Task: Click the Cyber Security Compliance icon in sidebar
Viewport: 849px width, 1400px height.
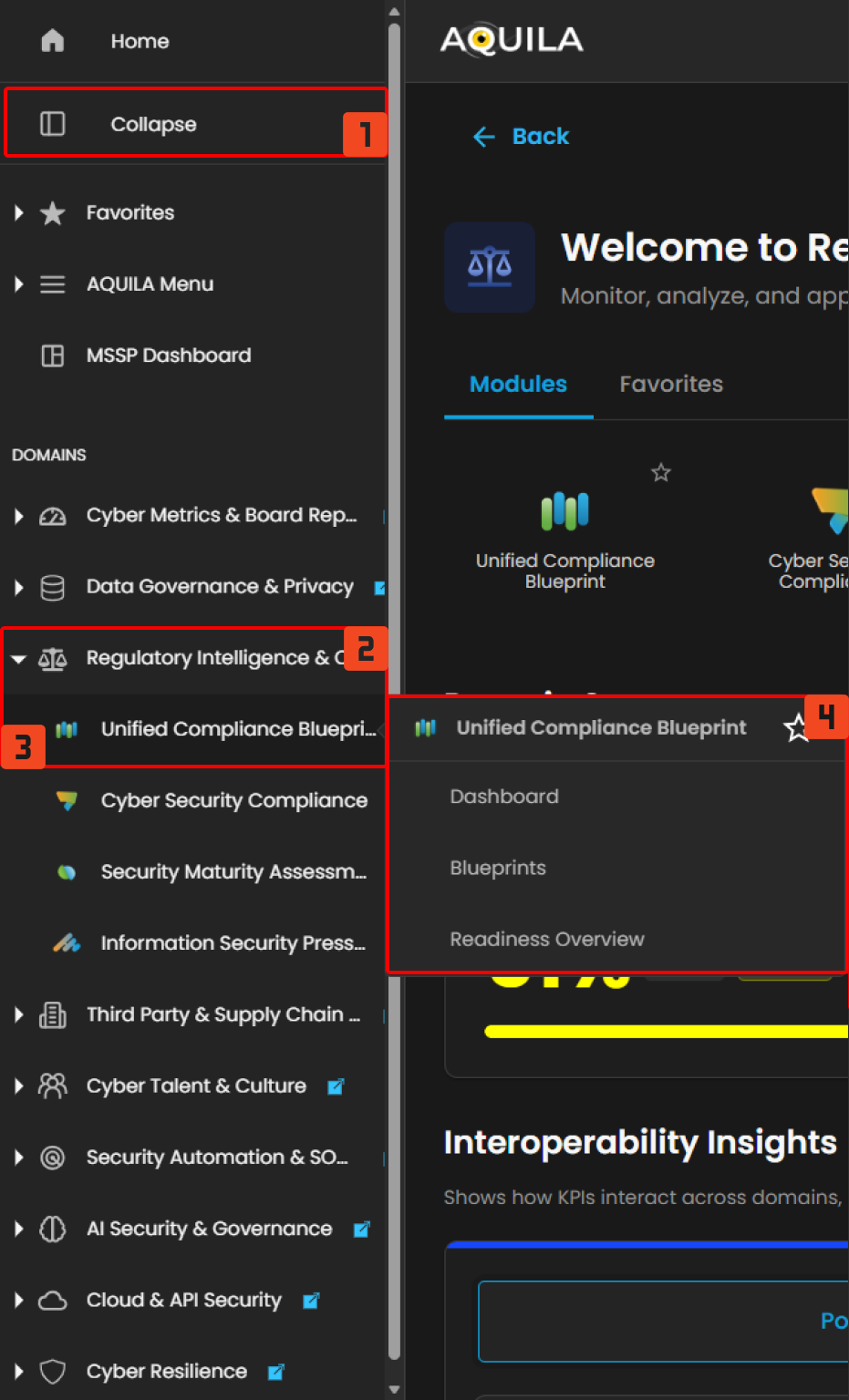Action: [x=67, y=801]
